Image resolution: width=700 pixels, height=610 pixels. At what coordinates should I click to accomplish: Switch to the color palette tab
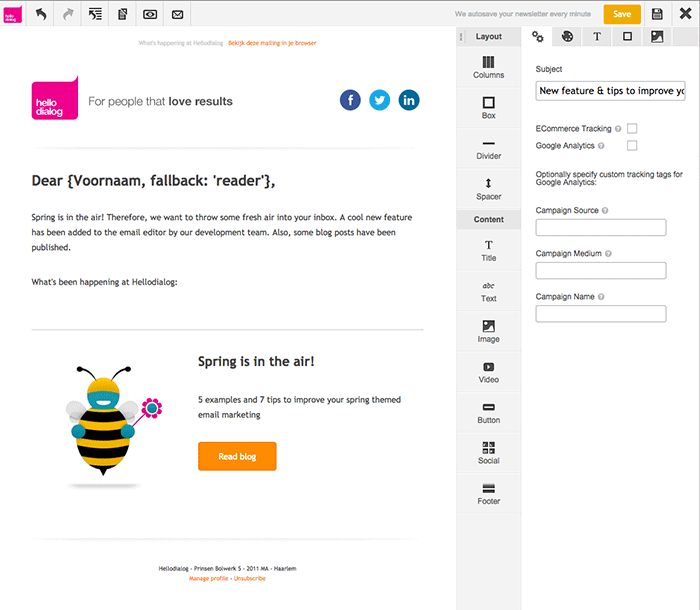pyautogui.click(x=567, y=37)
